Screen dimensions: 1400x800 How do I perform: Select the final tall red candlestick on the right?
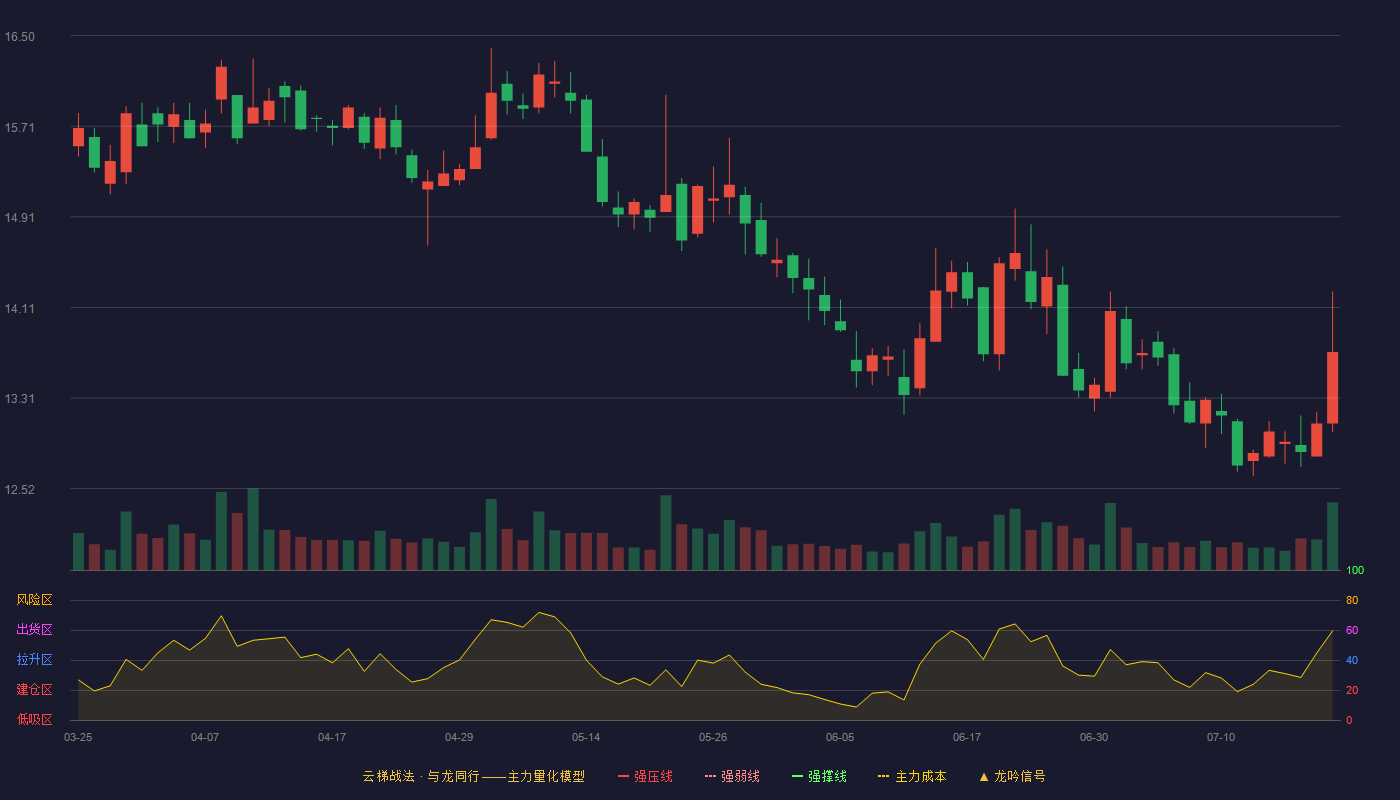[1332, 387]
